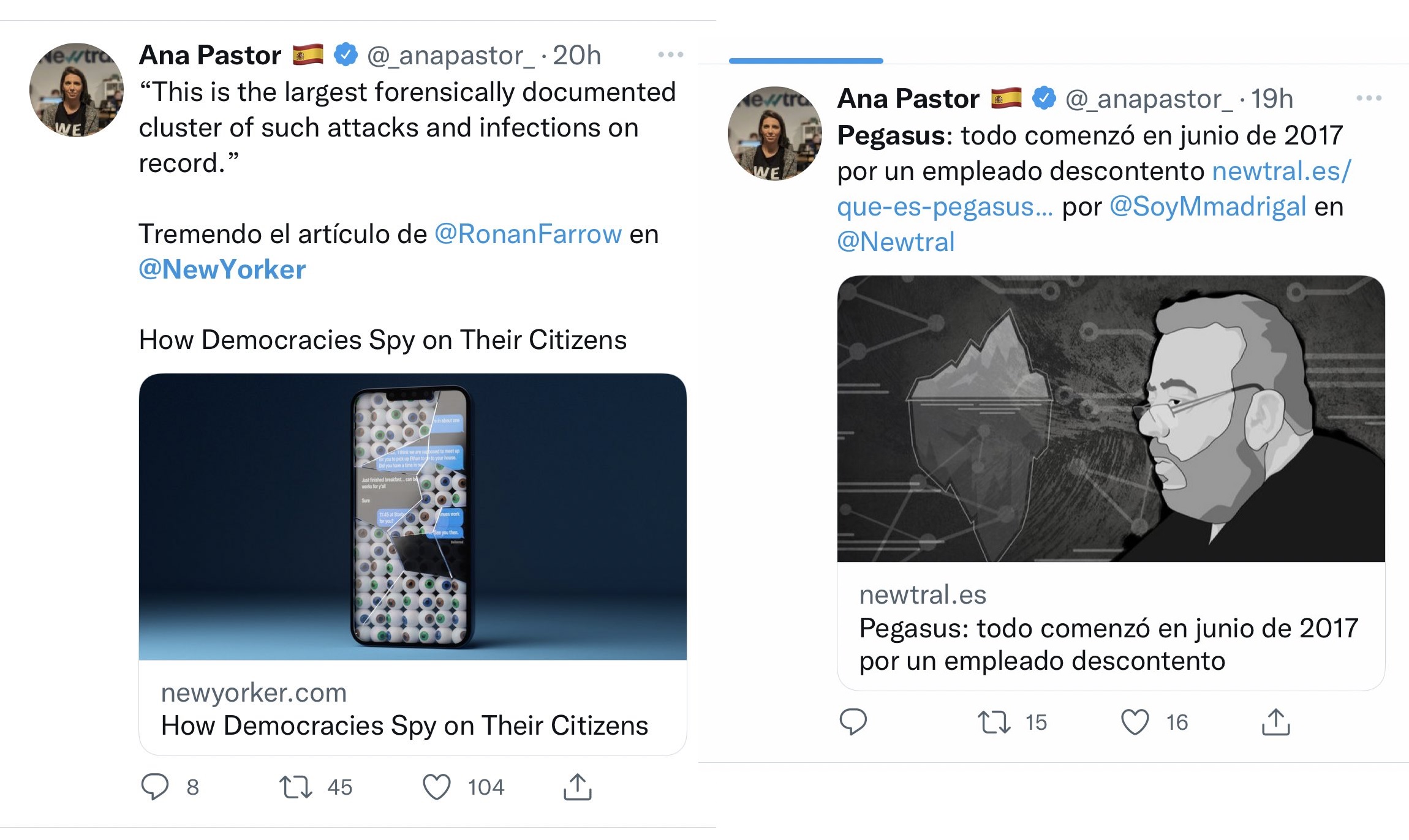This screenshot has width=1409, height=840.
Task: Open more options on the 19h tweet
Action: pyautogui.click(x=1369, y=98)
